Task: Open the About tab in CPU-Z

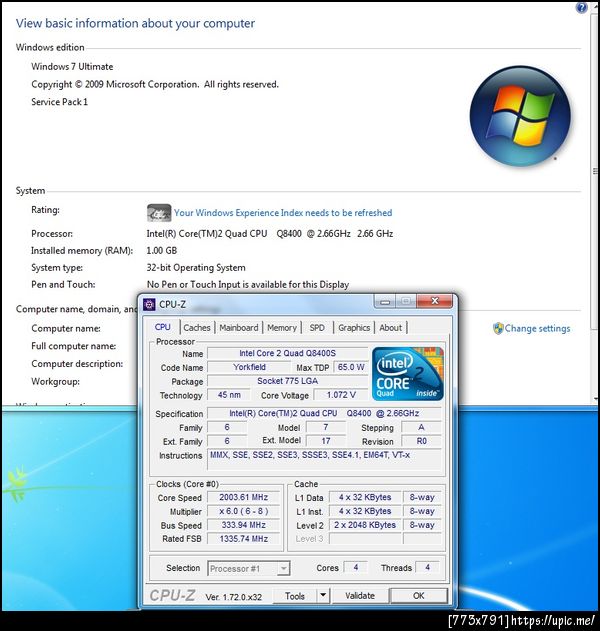Action: (x=390, y=328)
